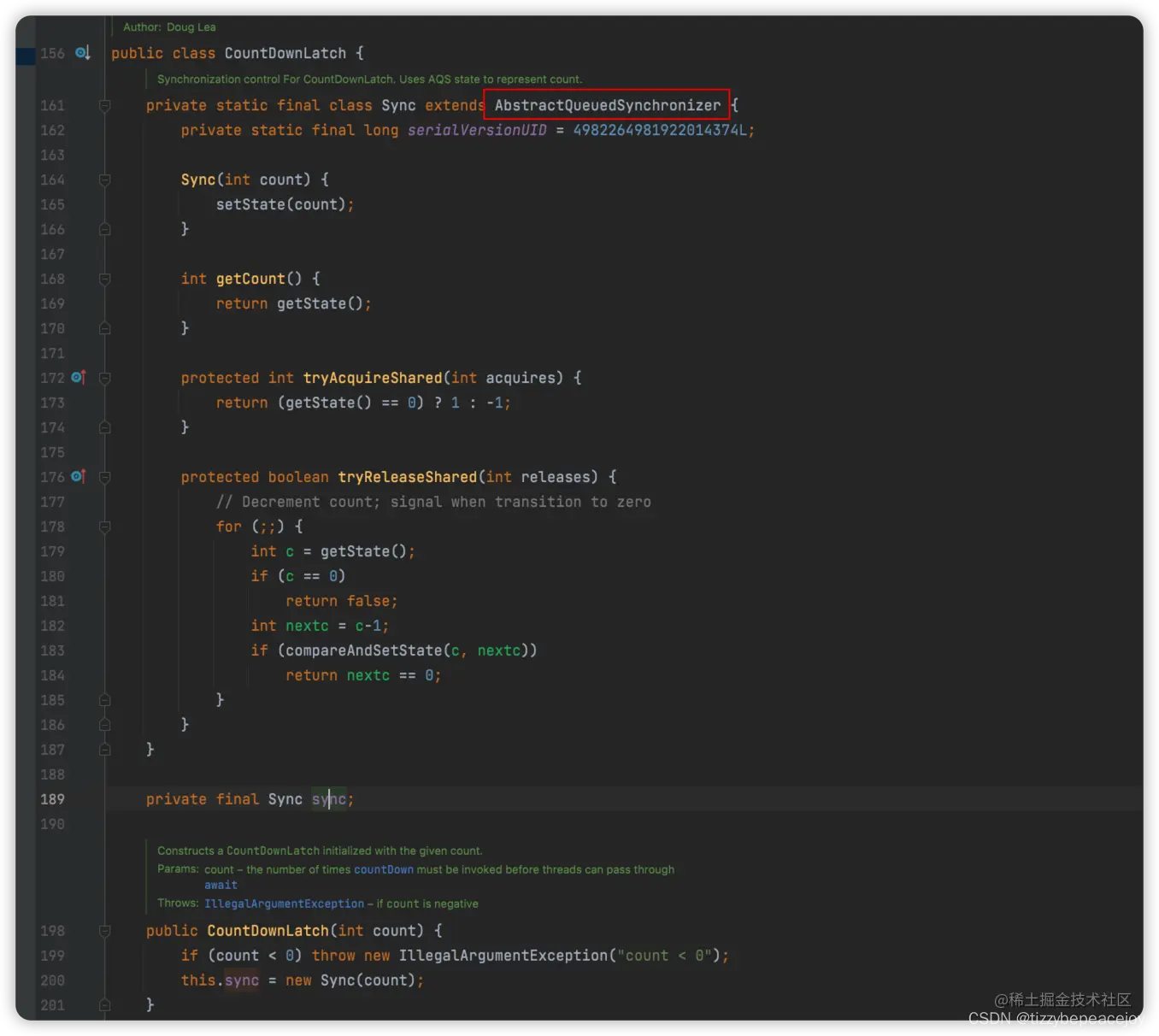Click line number 161 in the gutter
The image size is (1159, 1036).
click(52, 105)
